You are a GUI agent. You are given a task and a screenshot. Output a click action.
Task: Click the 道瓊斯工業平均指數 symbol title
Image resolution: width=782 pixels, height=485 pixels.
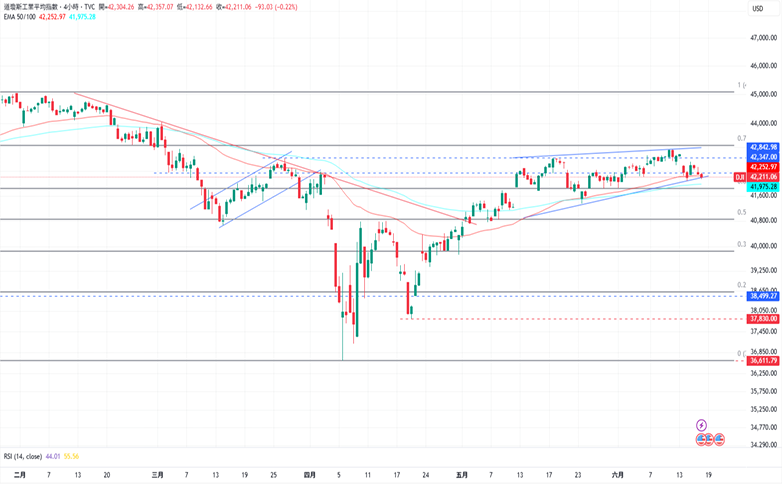coord(32,7)
